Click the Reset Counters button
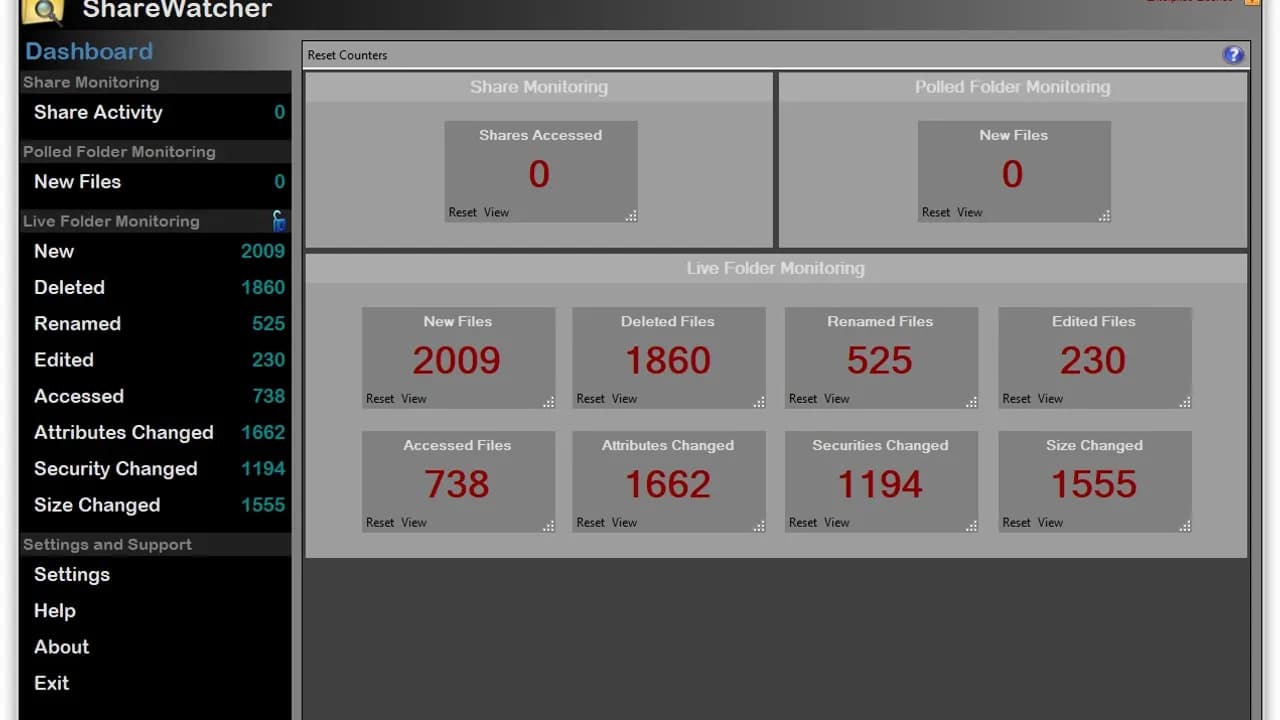This screenshot has width=1280, height=720. coord(347,55)
